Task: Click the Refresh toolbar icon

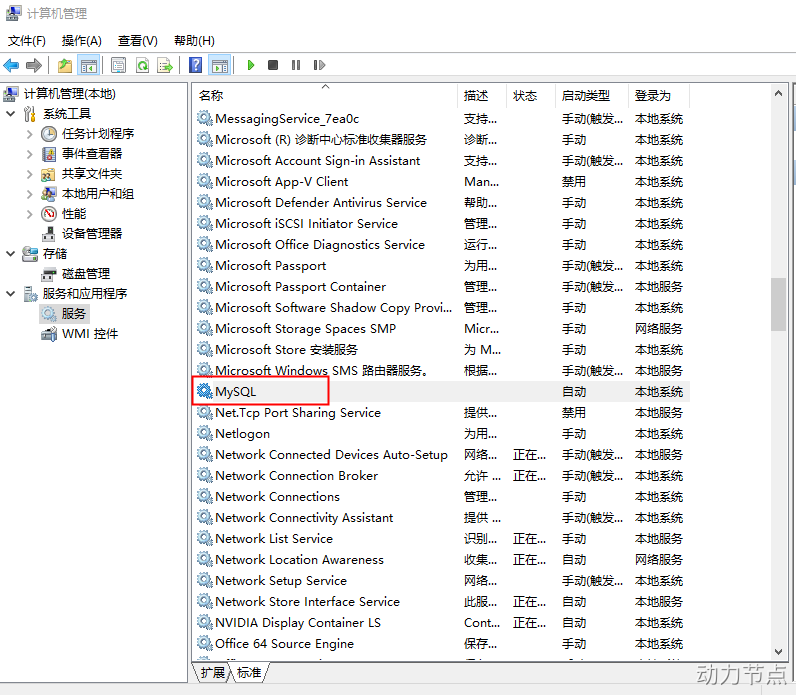Action: [x=142, y=65]
